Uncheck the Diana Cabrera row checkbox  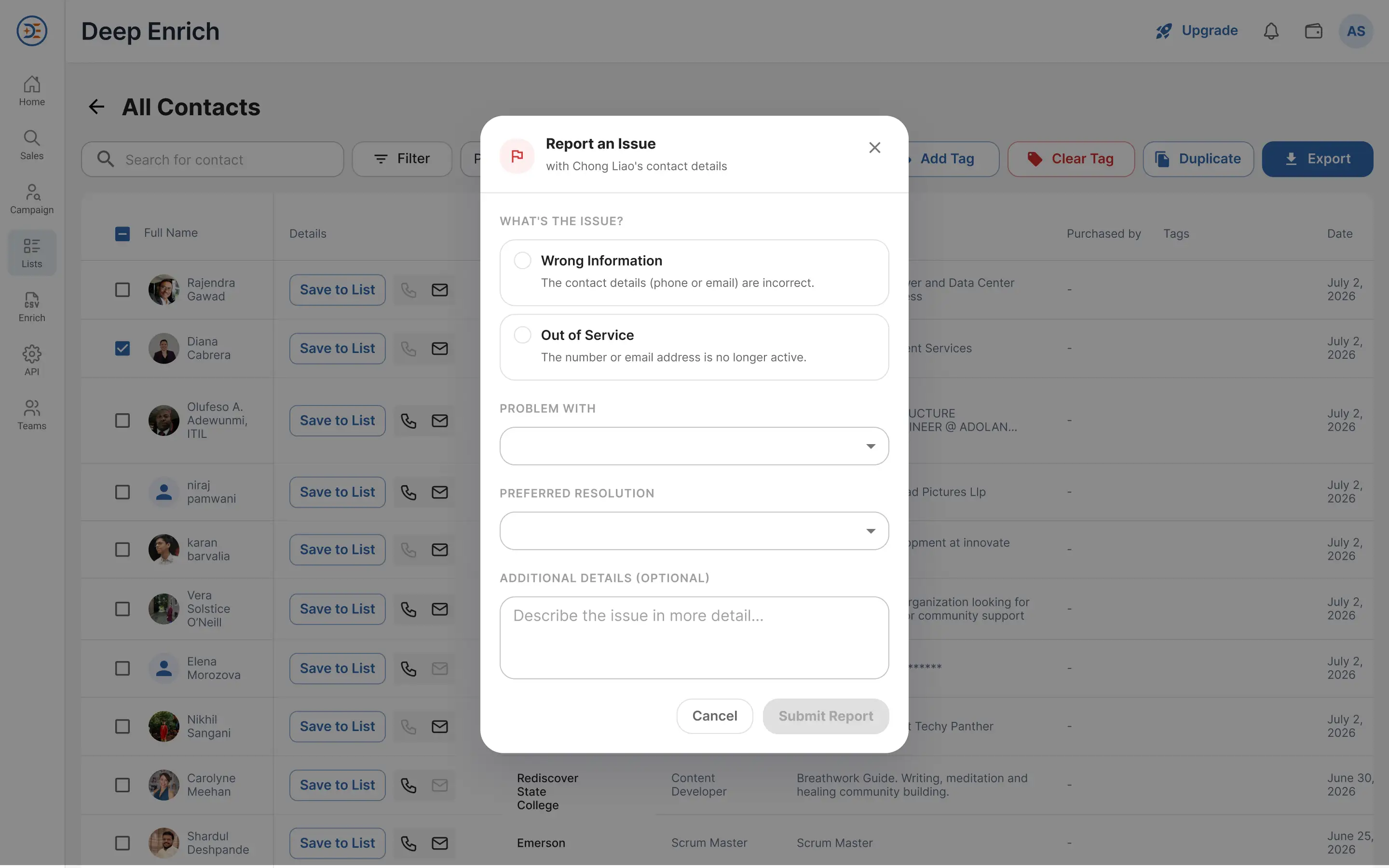(x=122, y=349)
